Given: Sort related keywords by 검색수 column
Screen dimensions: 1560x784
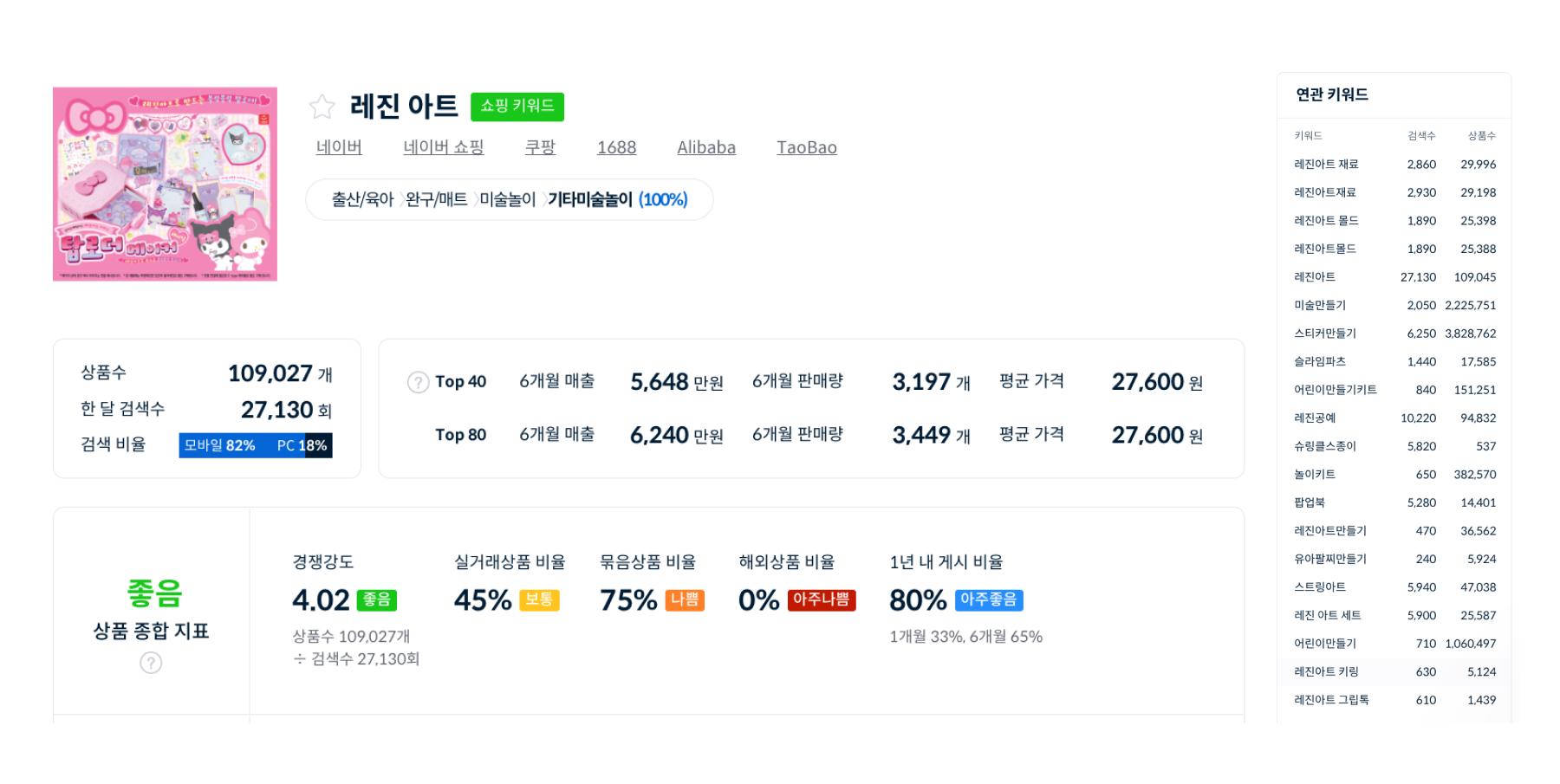Looking at the screenshot, I should 1421,136.
